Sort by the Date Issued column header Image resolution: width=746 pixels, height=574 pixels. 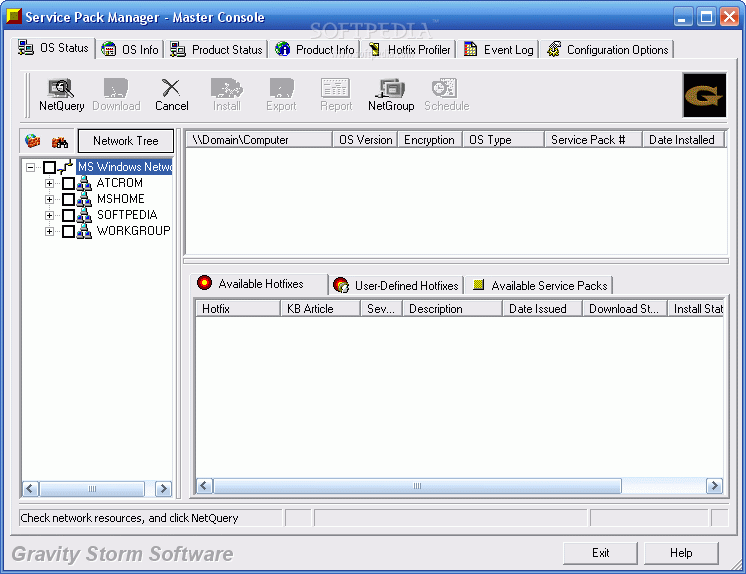(542, 309)
